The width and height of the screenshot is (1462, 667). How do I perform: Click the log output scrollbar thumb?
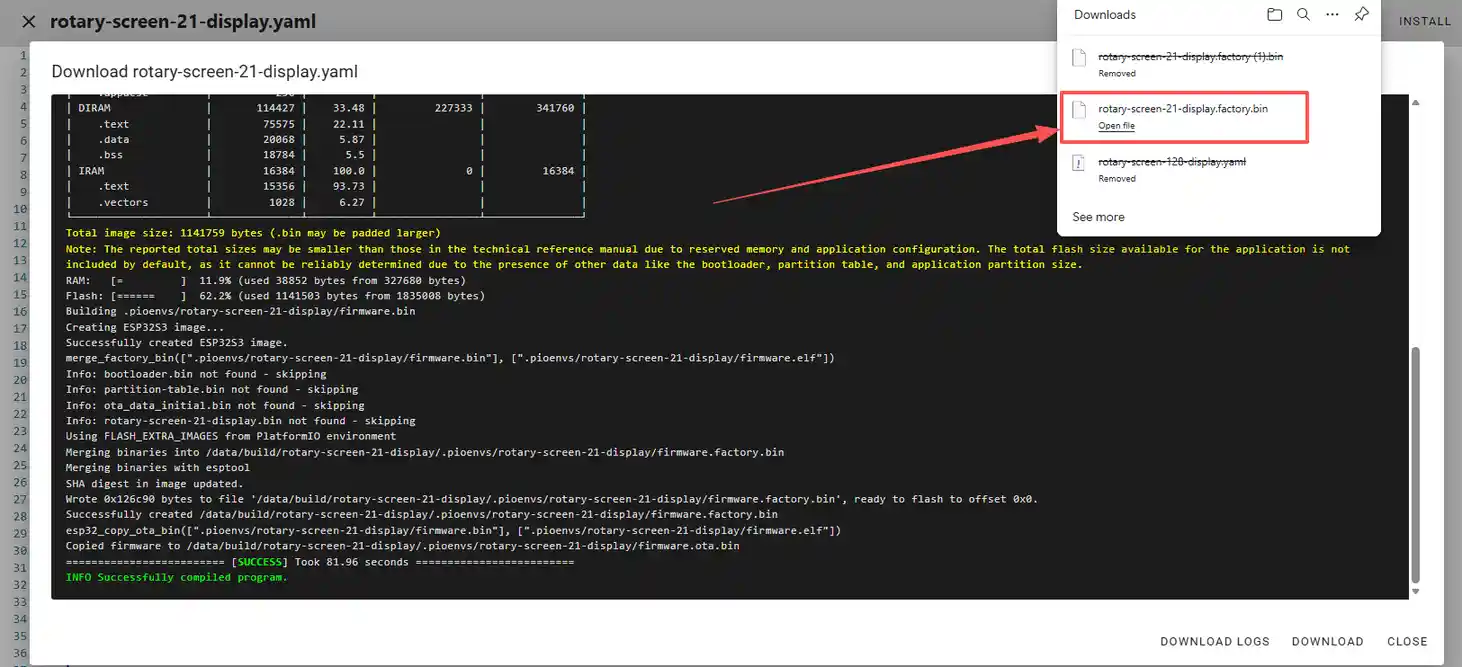(1415, 465)
